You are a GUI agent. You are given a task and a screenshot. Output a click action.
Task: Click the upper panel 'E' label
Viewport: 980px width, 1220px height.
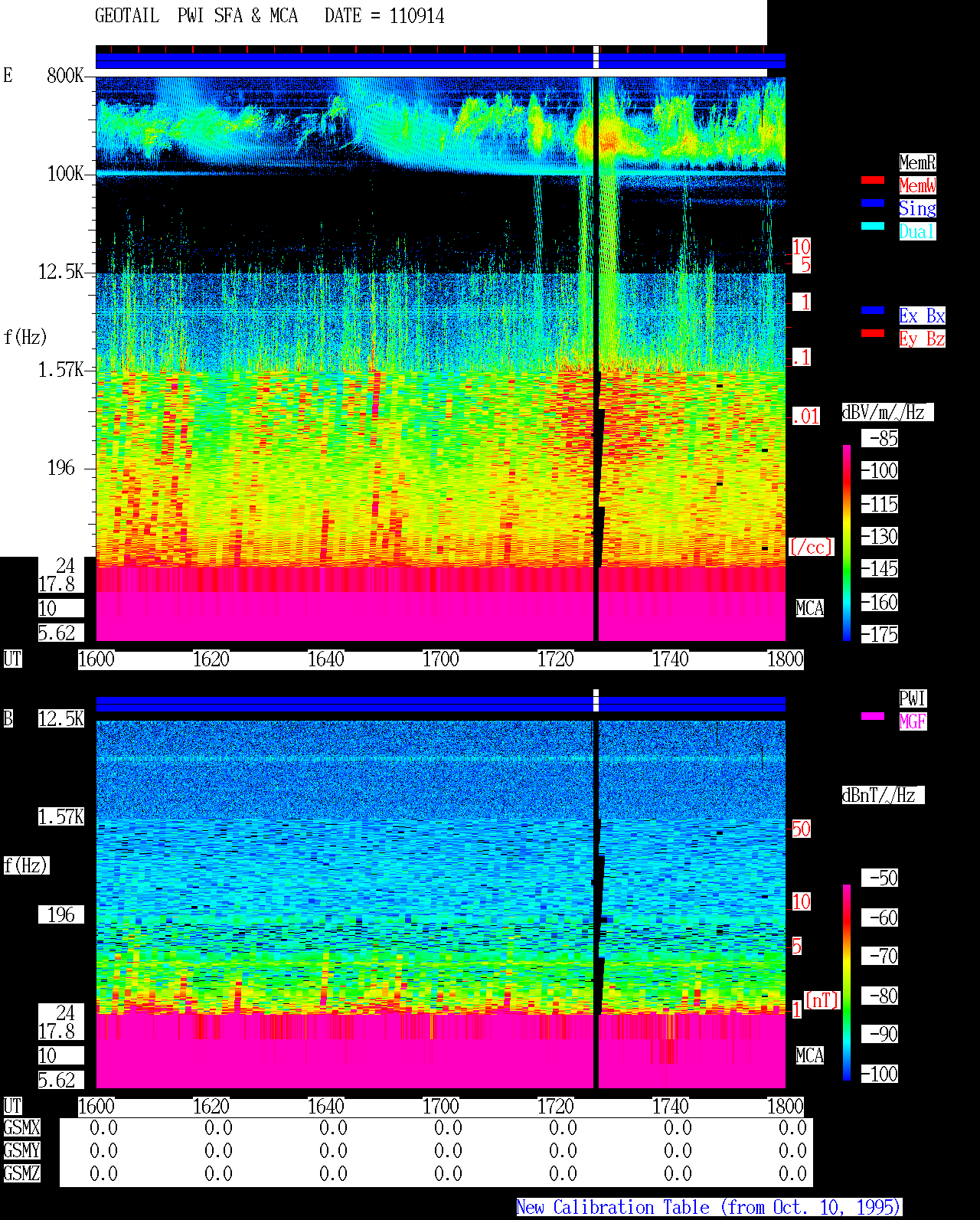[x=8, y=75]
